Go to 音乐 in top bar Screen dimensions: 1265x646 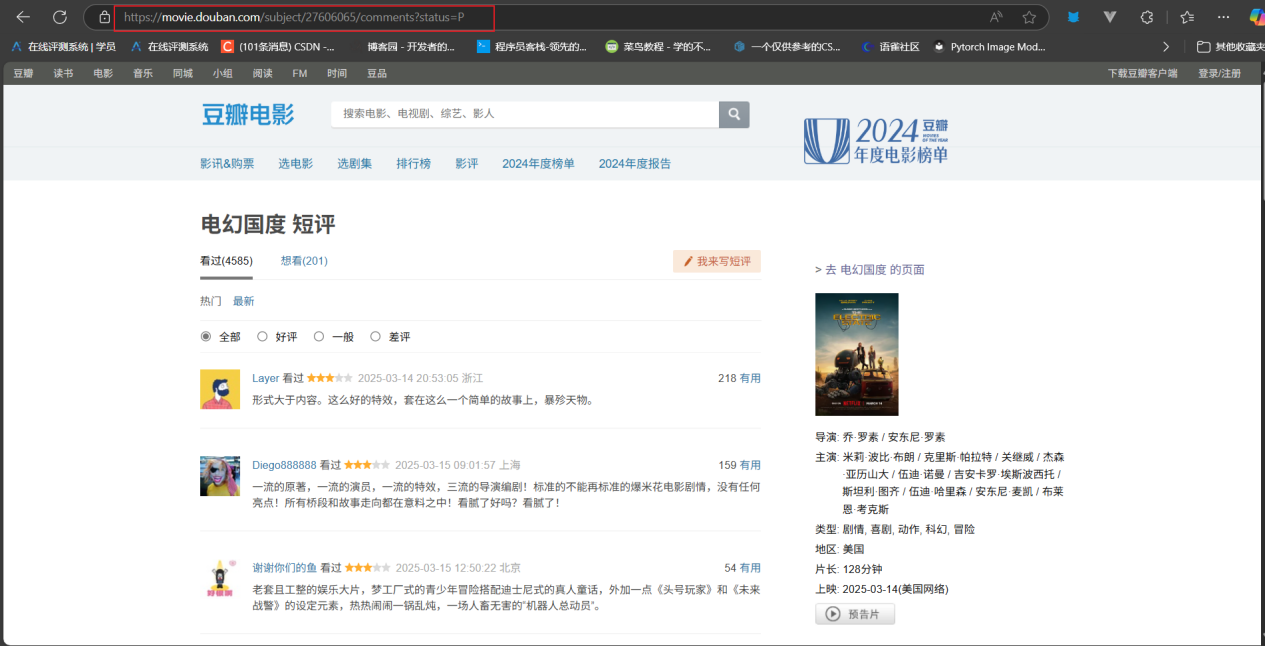point(143,73)
